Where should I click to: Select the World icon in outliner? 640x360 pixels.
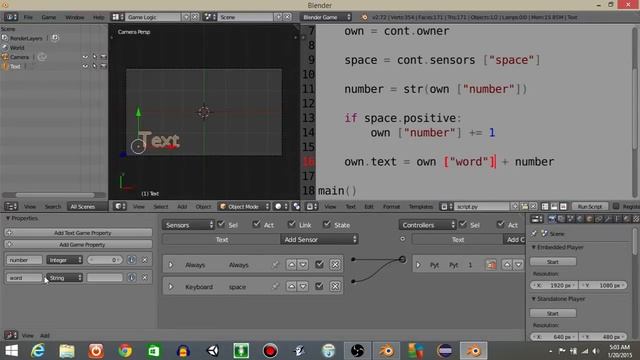coord(5,47)
